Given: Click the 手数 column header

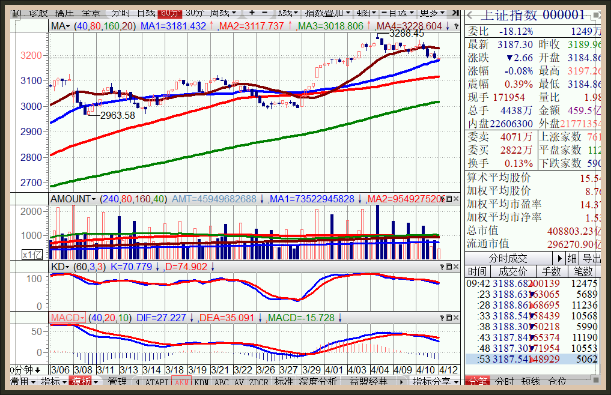Looking at the screenshot, I should click(x=551, y=271).
